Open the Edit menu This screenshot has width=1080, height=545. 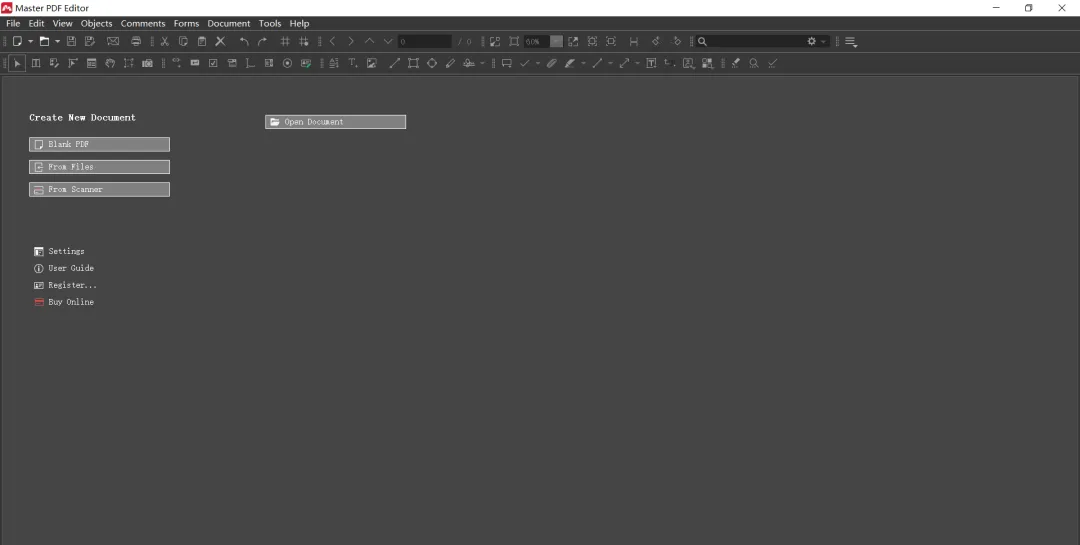click(37, 23)
